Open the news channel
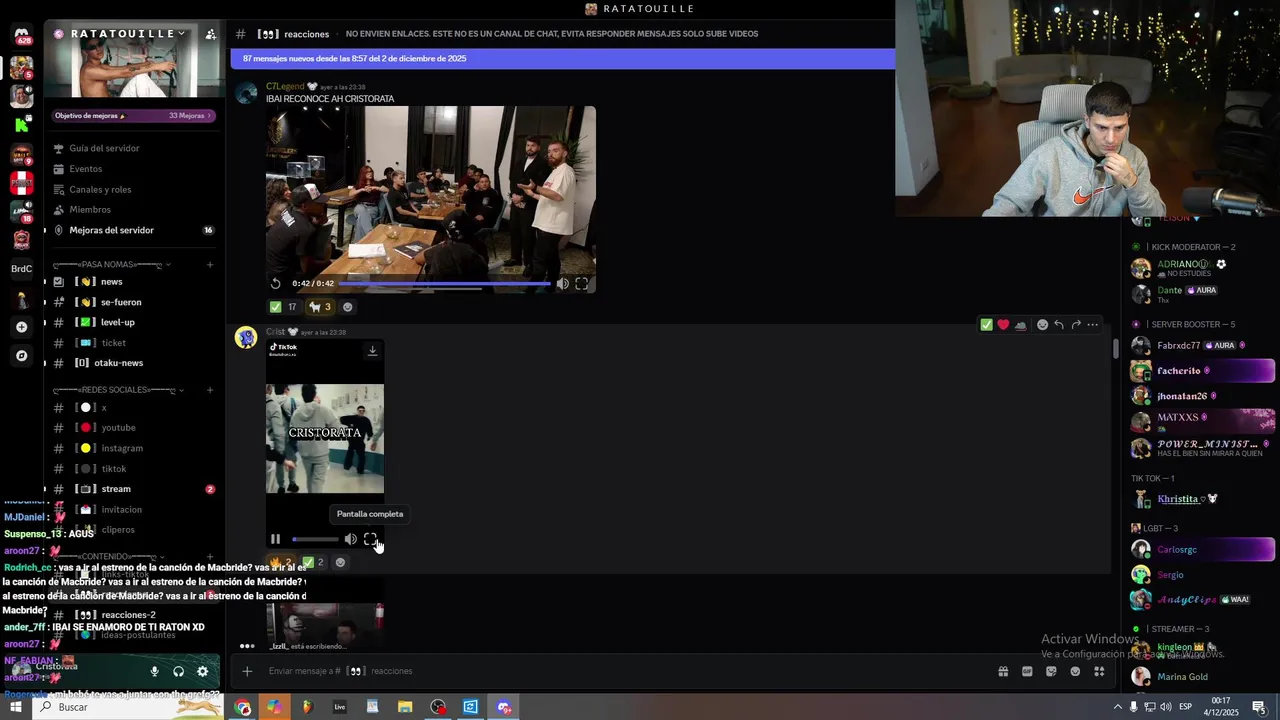This screenshot has height=720, width=1280. pyautogui.click(x=134, y=282)
